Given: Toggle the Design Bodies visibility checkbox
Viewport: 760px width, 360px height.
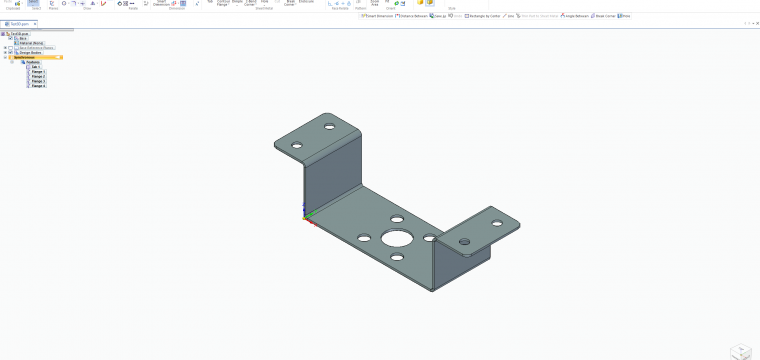Looking at the screenshot, I should [x=10, y=53].
